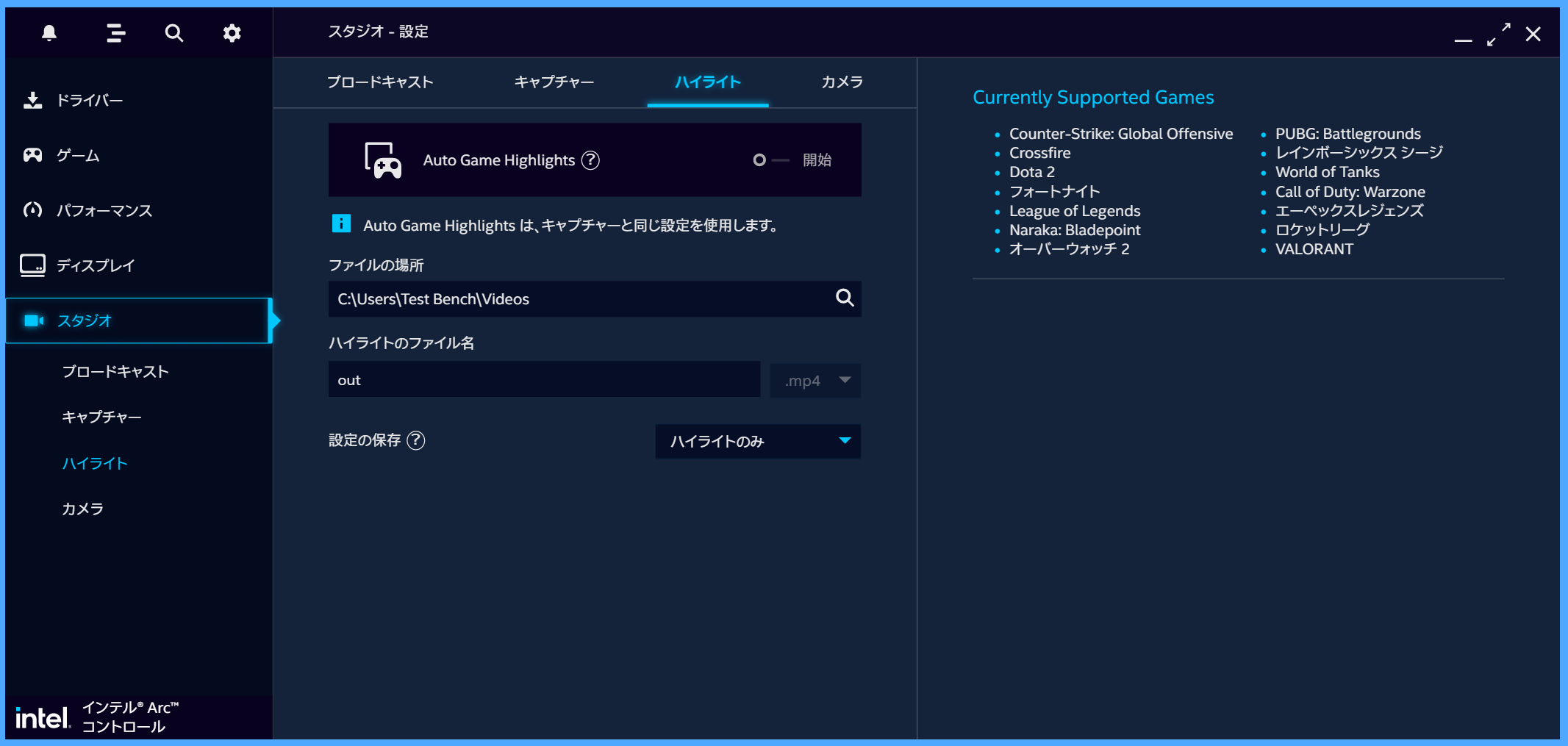Click the highlight file name field containing out
The image size is (1568, 746).
tap(544, 380)
